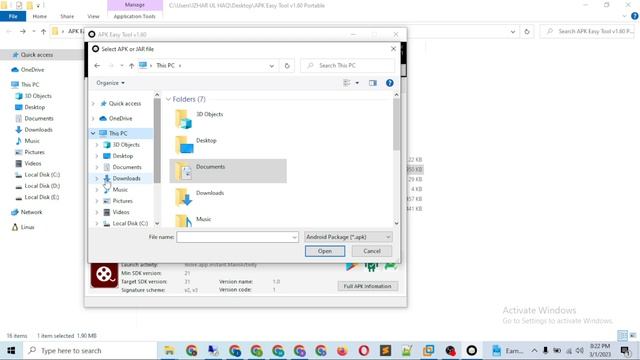Open the dialog help icon
The image size is (640, 360).
pos(390,83)
